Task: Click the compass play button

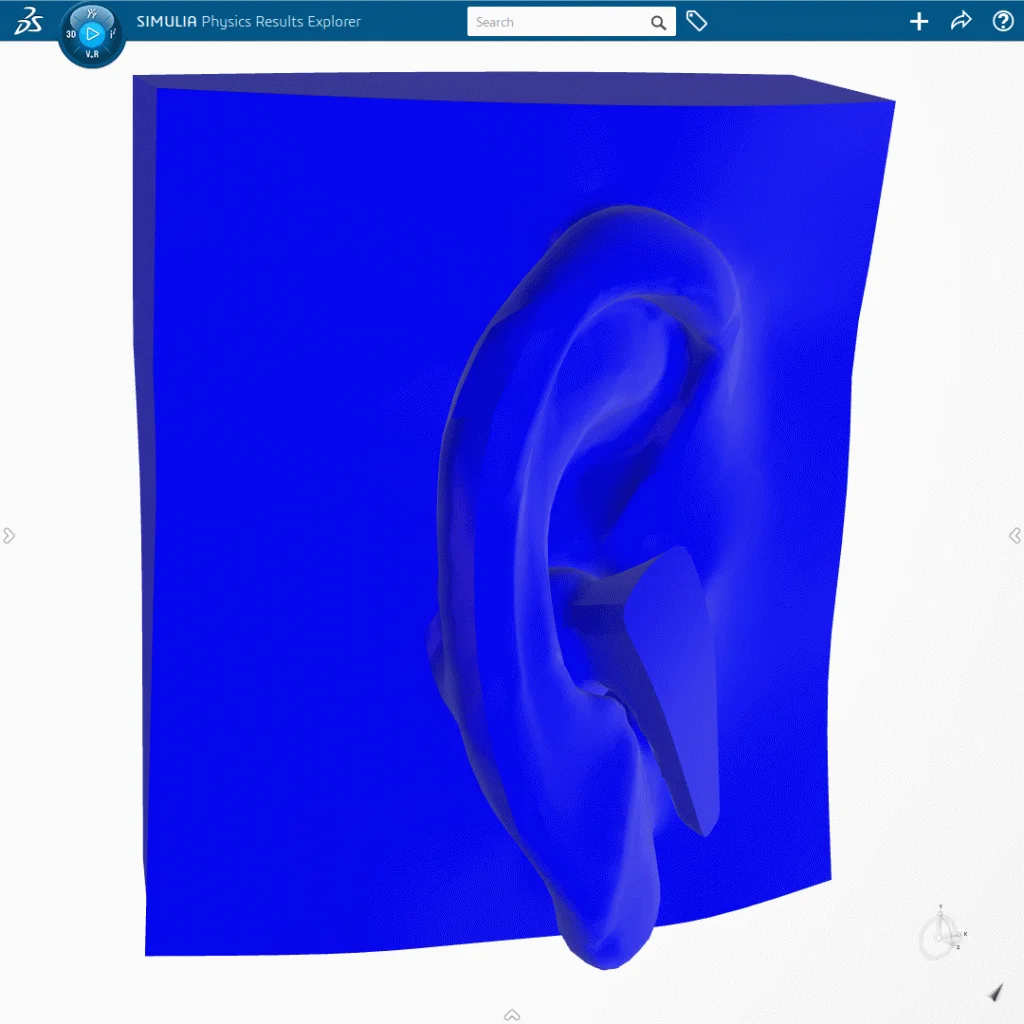Action: (92, 33)
